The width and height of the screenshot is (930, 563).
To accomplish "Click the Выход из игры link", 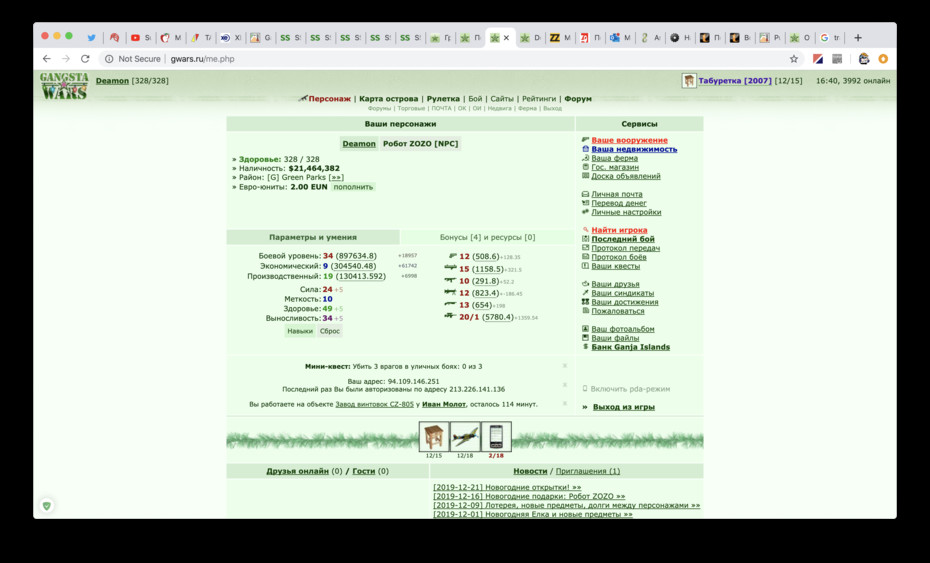I will point(624,407).
